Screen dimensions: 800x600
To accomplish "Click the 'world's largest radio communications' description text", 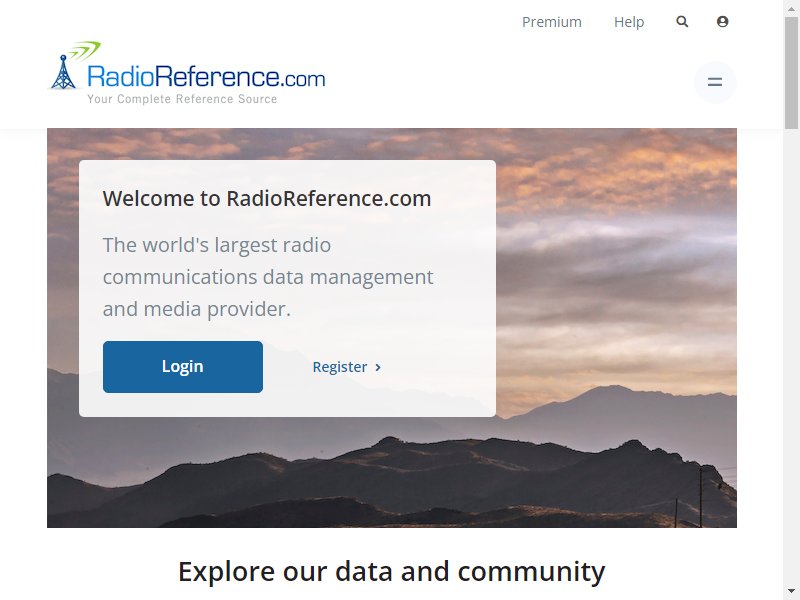I will (x=268, y=277).
